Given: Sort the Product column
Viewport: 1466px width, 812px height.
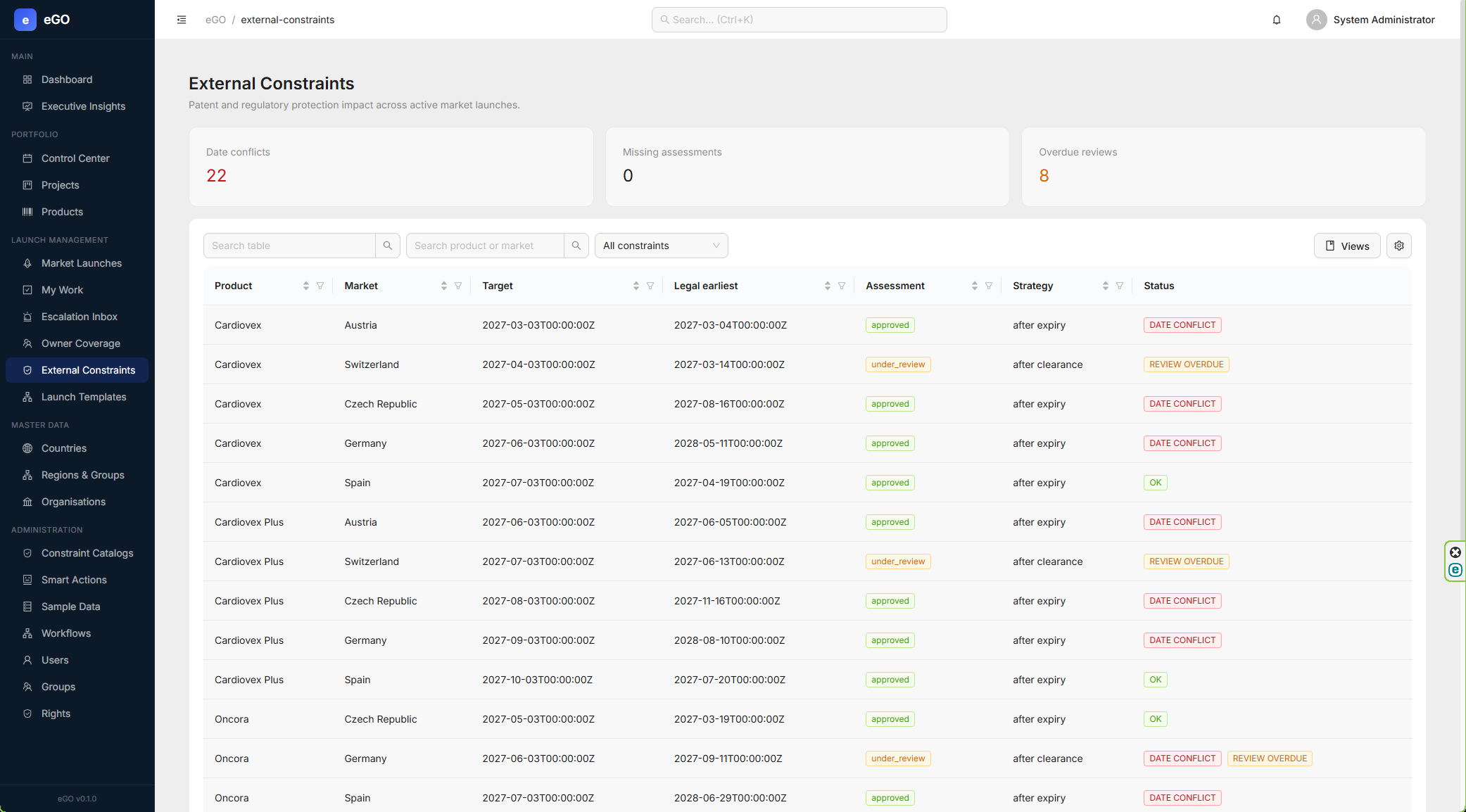Looking at the screenshot, I should 306,286.
